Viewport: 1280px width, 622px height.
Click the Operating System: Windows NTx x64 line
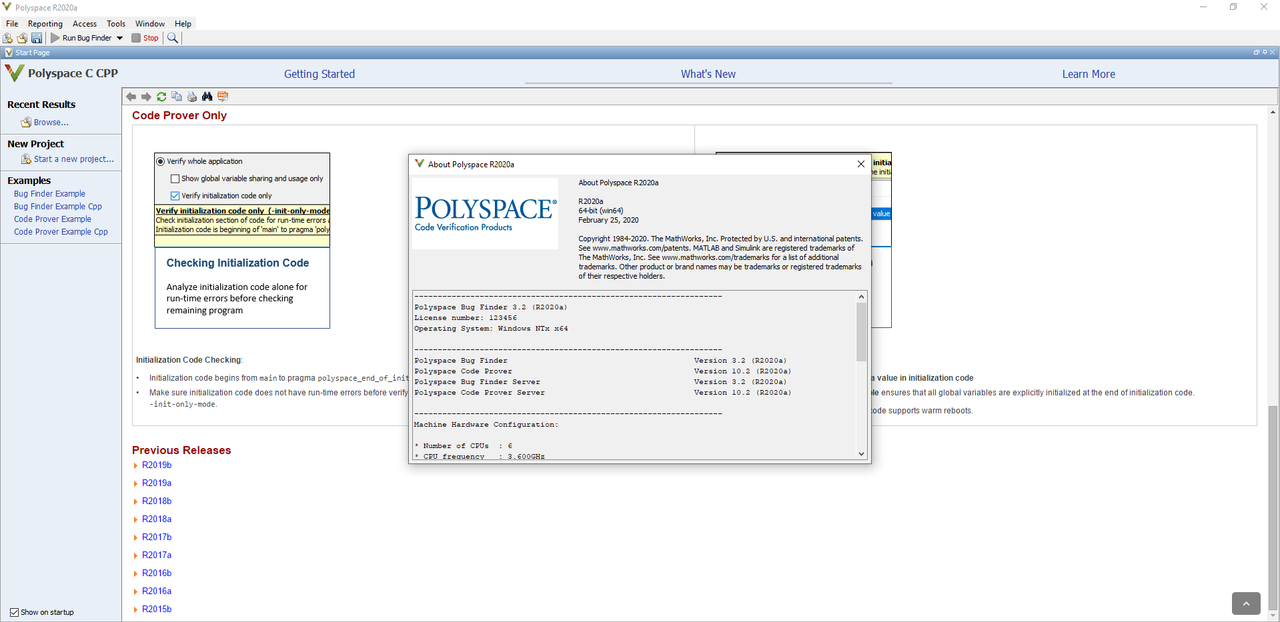tap(492, 328)
